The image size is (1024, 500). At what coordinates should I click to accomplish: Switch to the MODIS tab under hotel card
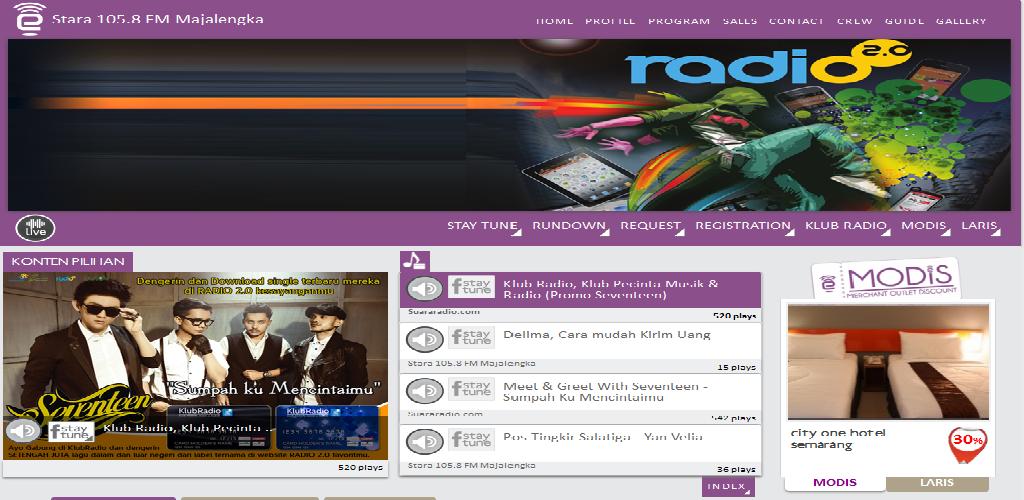(x=835, y=483)
